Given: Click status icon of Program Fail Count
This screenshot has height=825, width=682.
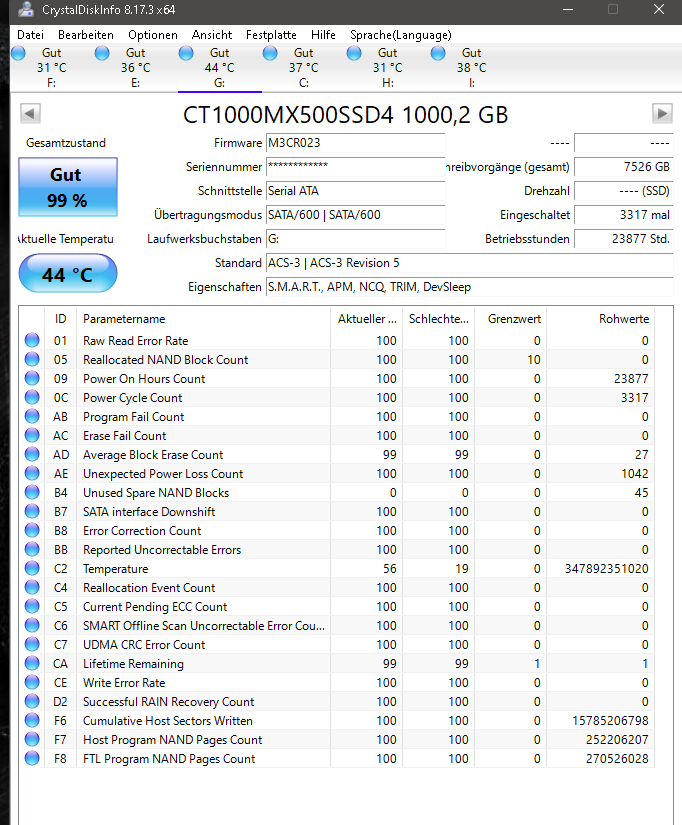Looking at the screenshot, I should [x=32, y=416].
